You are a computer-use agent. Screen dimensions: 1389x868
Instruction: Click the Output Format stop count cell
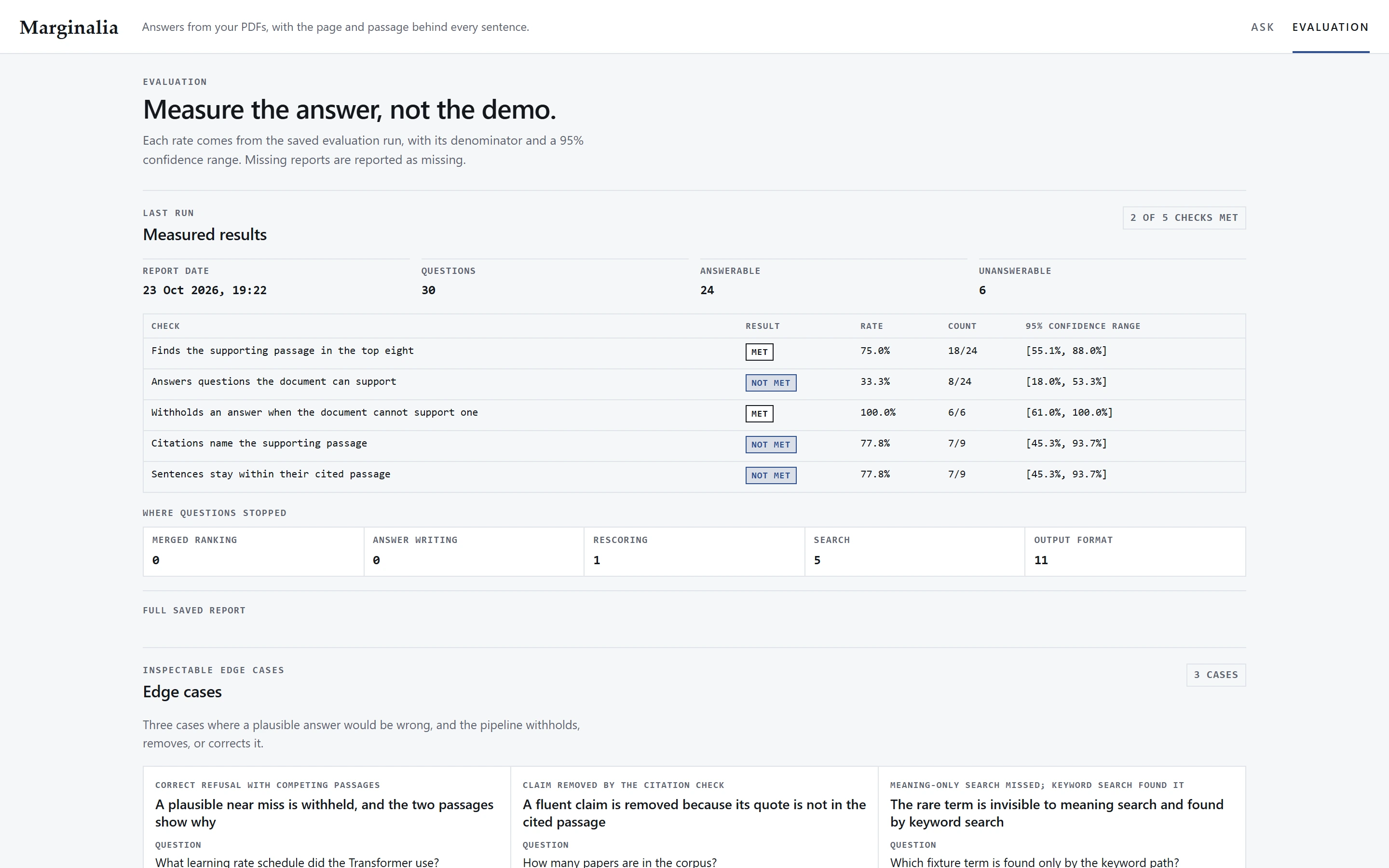tap(1135, 552)
